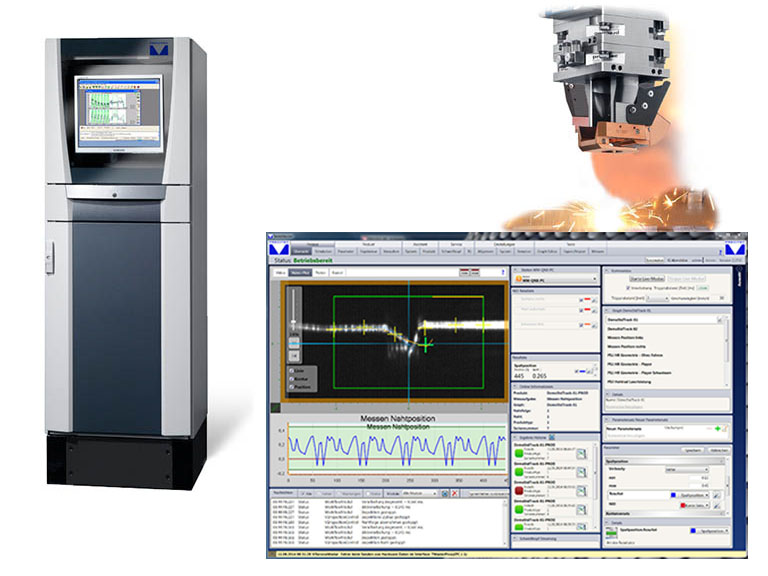Toggle the Position overlay option
Screen dimensions: 768x576
coord(291,387)
